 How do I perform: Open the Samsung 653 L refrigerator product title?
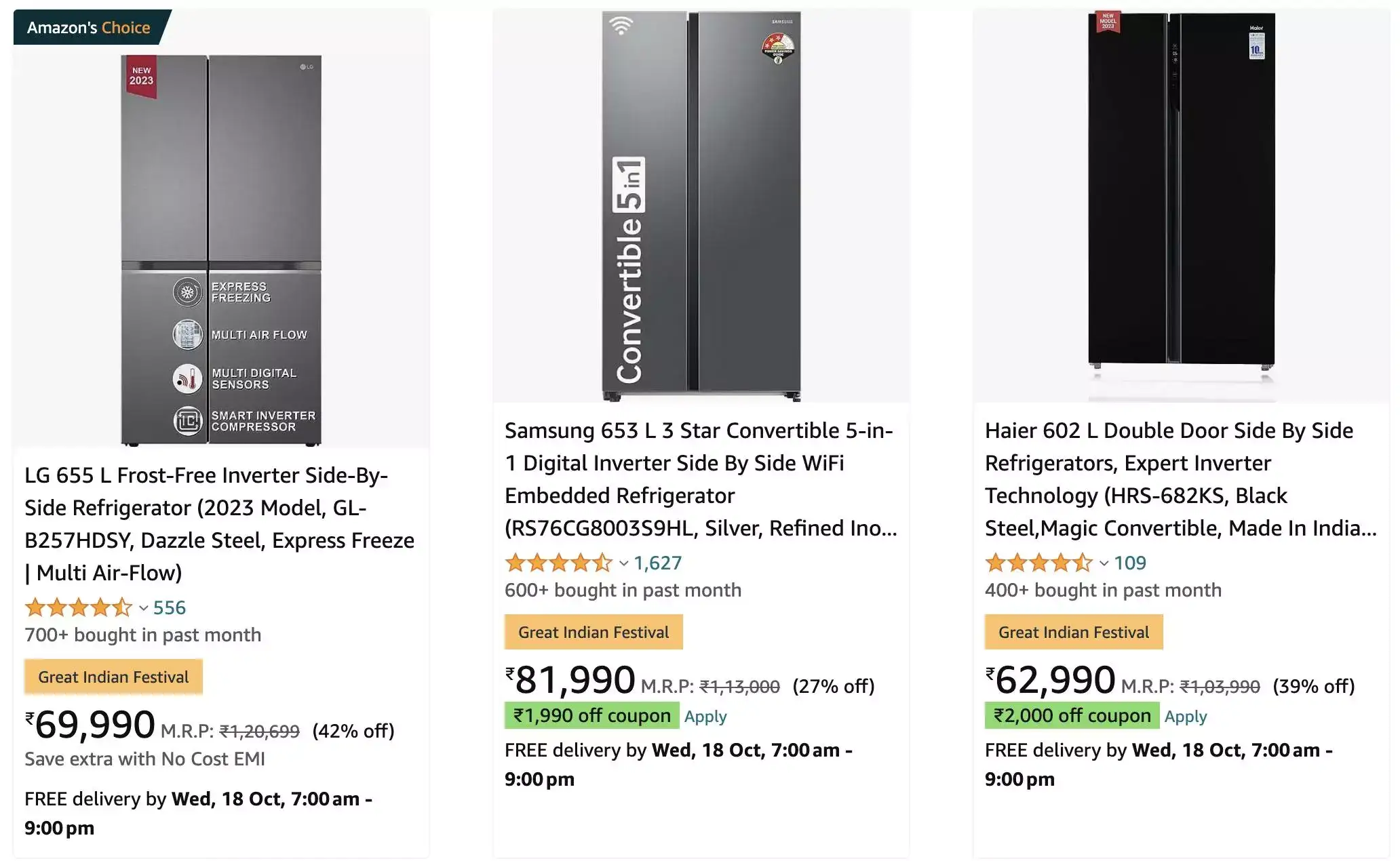tap(699, 479)
